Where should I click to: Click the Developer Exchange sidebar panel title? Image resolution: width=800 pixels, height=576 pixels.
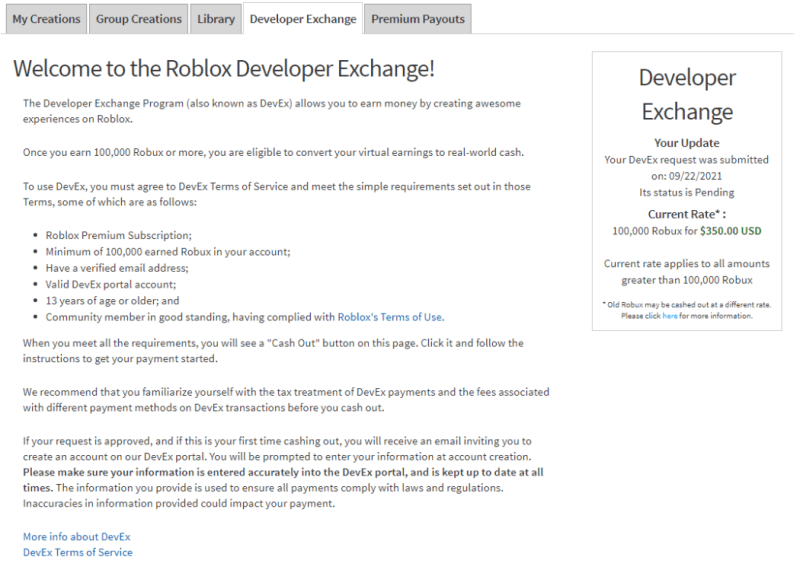[x=686, y=95]
